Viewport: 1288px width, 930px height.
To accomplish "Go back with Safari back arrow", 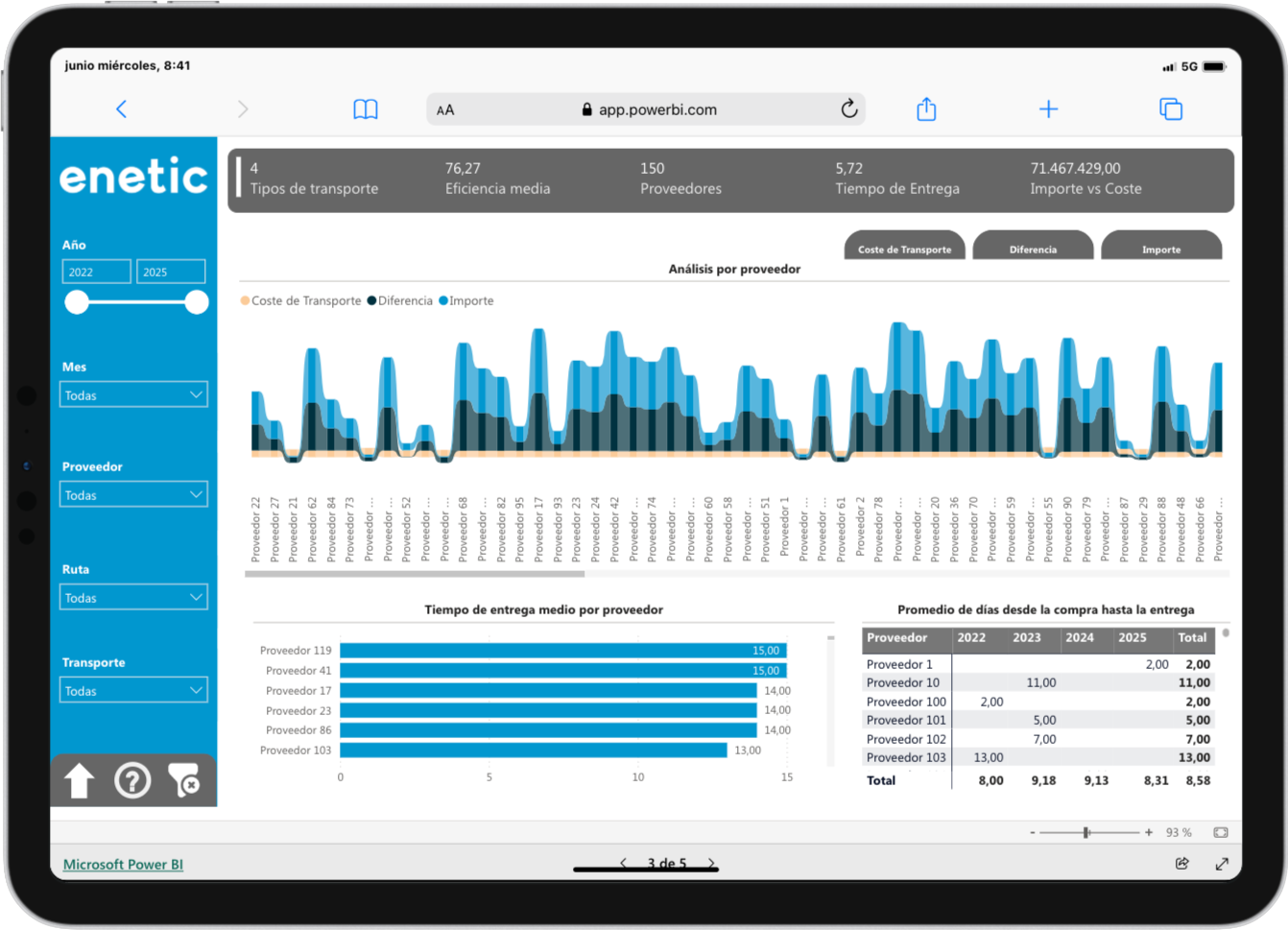I will coord(121,109).
